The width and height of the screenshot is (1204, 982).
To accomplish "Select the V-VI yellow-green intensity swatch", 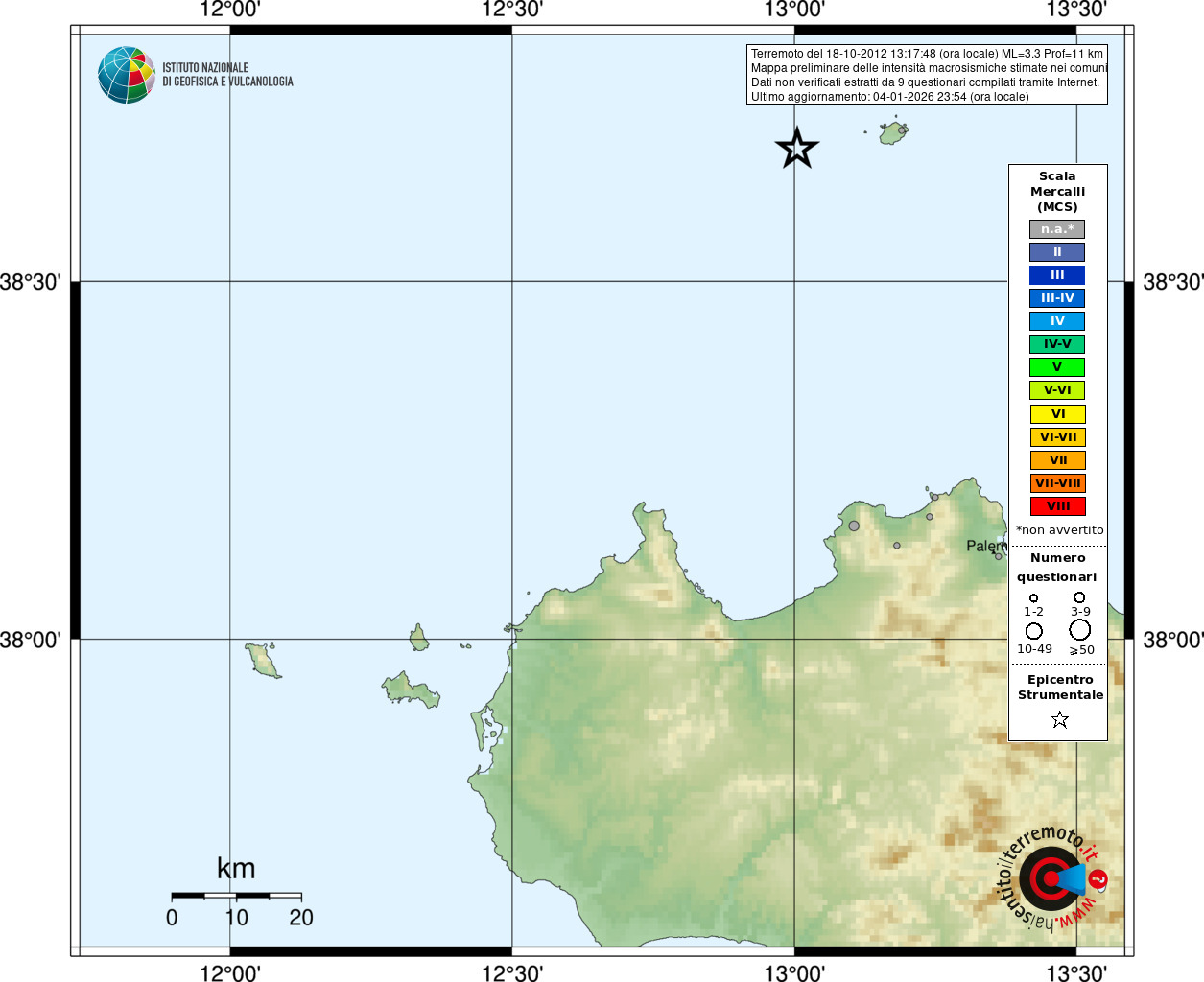I will (1057, 390).
